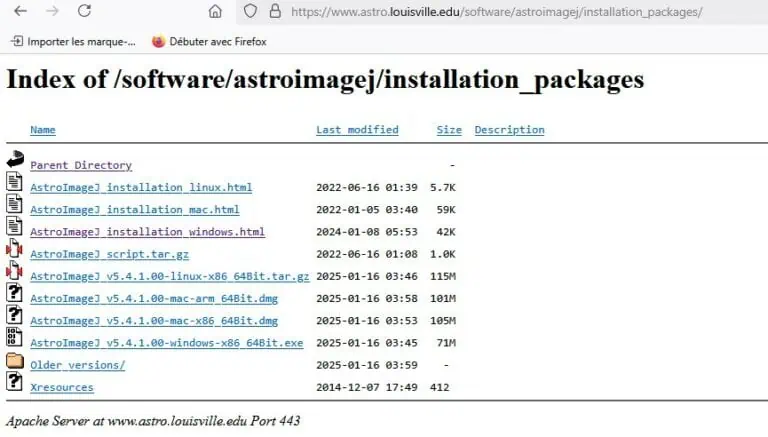
Task: Download the mac-arm_64Bit.dmg installer
Action: tap(154, 298)
